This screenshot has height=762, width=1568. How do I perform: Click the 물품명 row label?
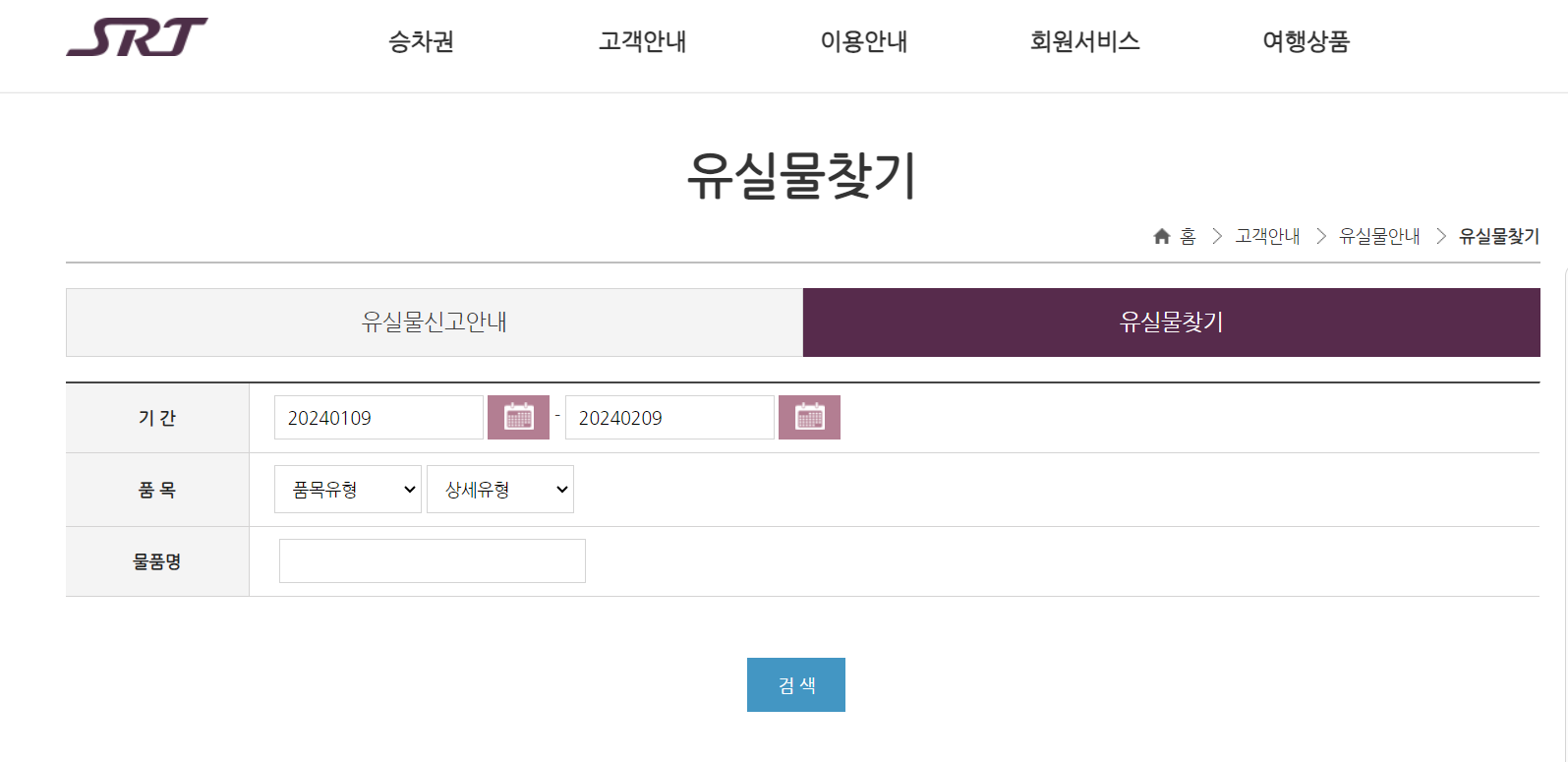coord(157,561)
